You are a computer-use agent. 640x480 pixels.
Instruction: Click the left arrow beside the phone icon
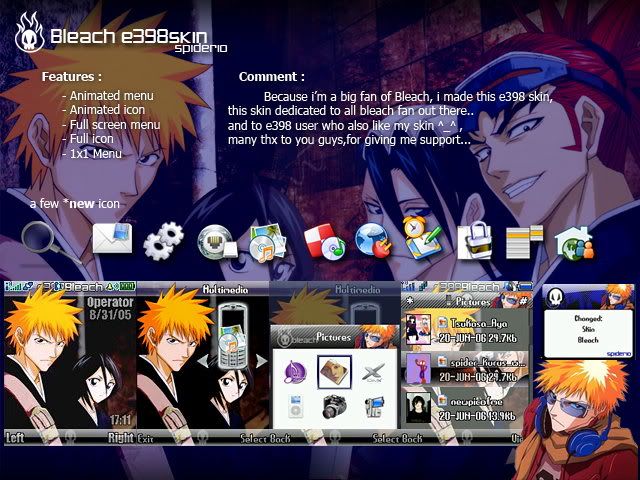coord(203,361)
